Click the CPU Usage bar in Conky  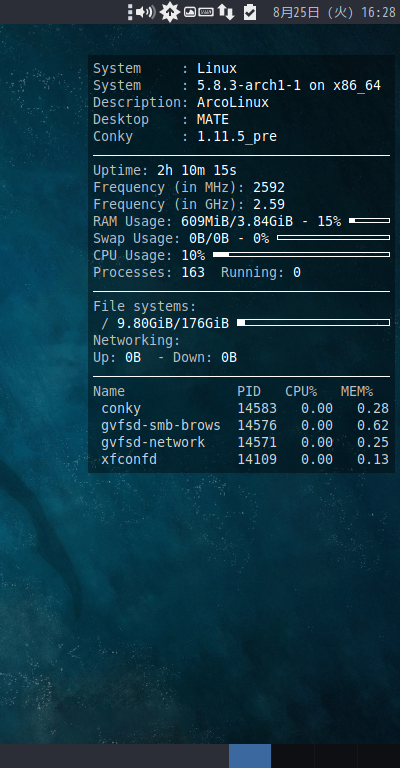(x=301, y=255)
